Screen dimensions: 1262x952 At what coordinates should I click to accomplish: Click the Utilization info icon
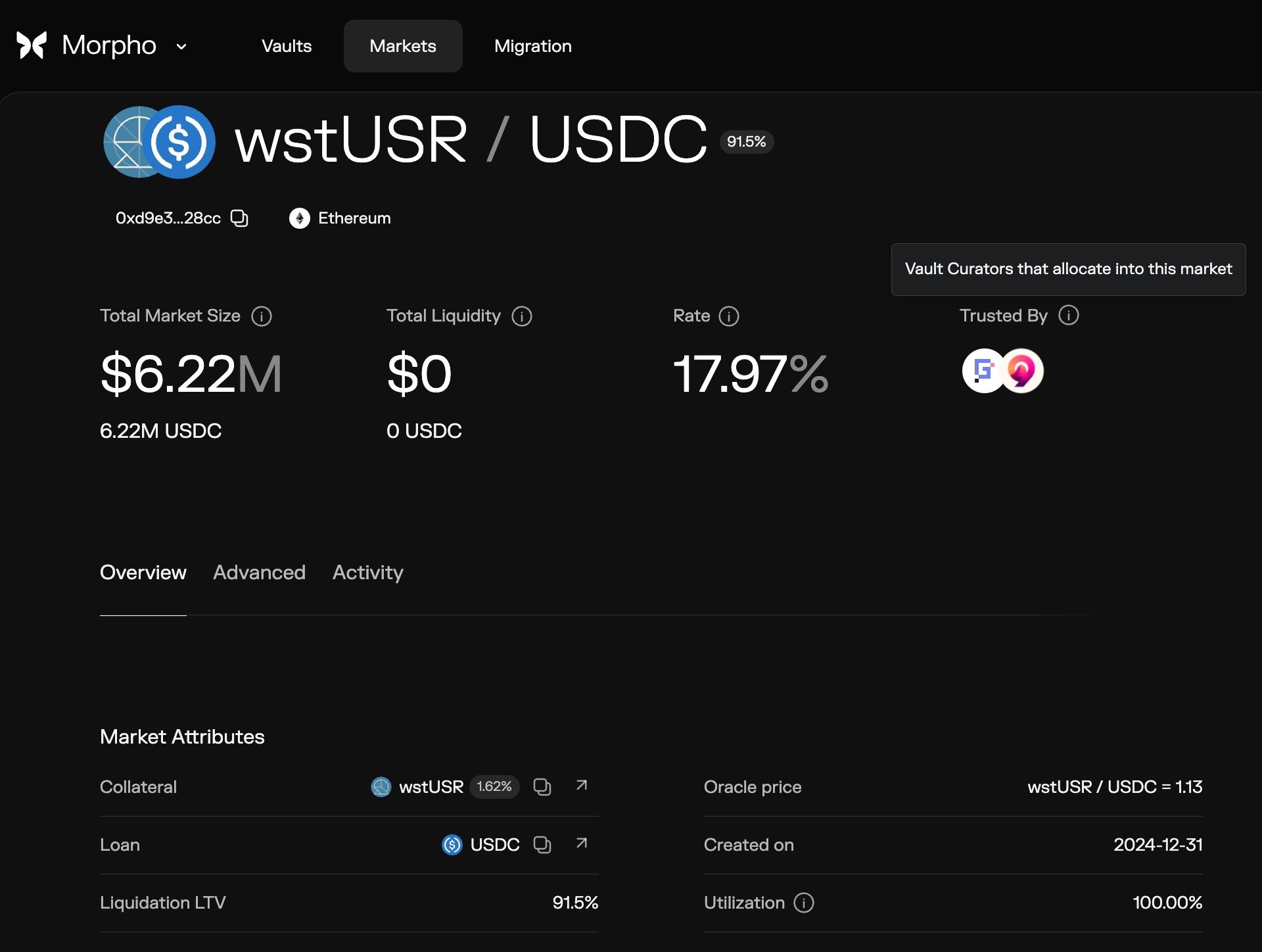(804, 903)
